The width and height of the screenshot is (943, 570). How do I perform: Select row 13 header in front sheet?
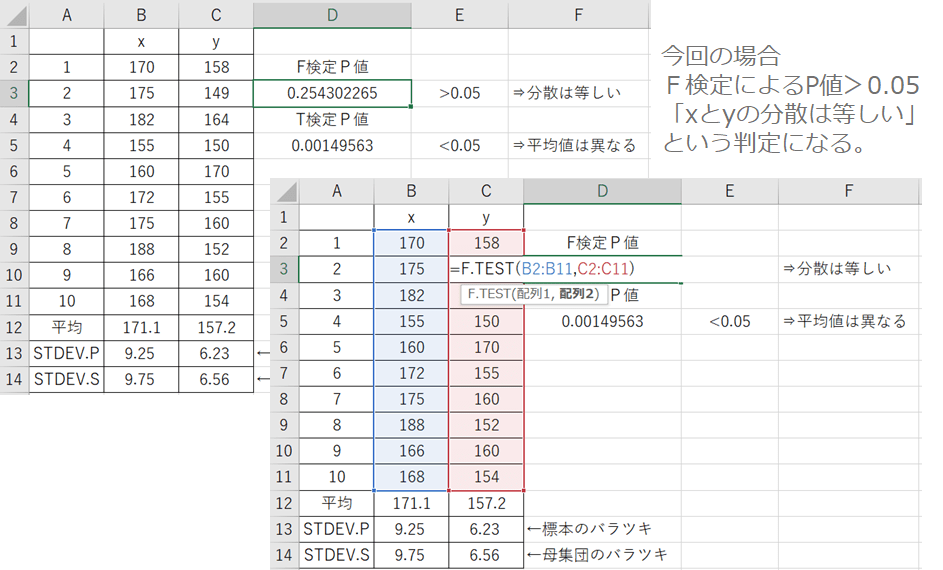point(284,529)
